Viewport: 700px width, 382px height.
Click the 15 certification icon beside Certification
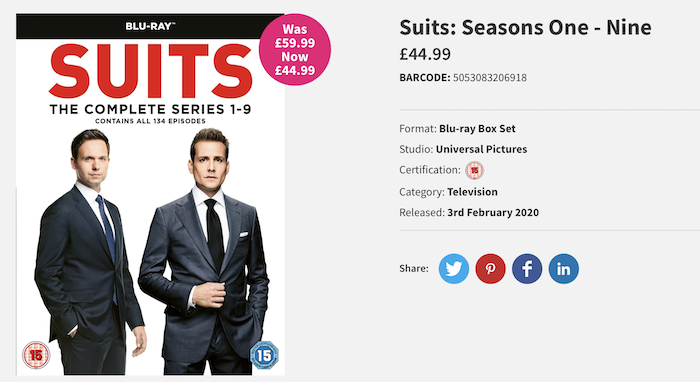(475, 170)
